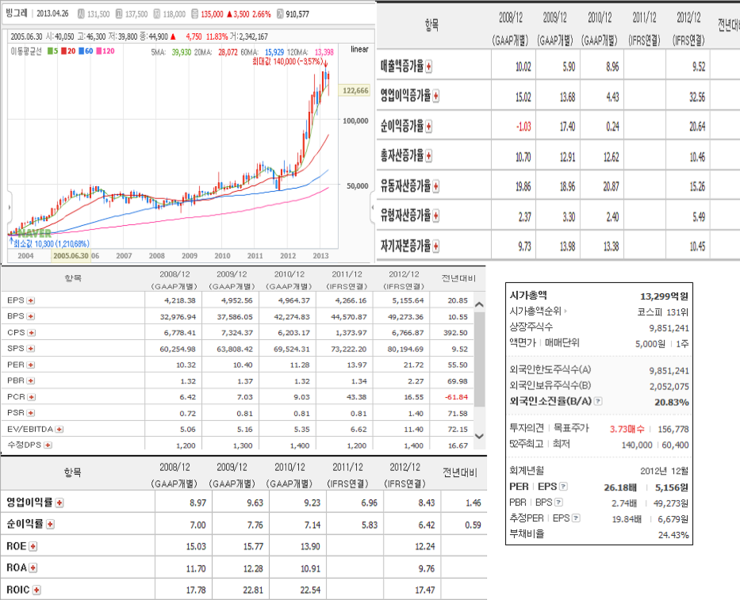Toggle the 120-day moving average pink swatch
The width and height of the screenshot is (740, 600).
[x=99, y=51]
